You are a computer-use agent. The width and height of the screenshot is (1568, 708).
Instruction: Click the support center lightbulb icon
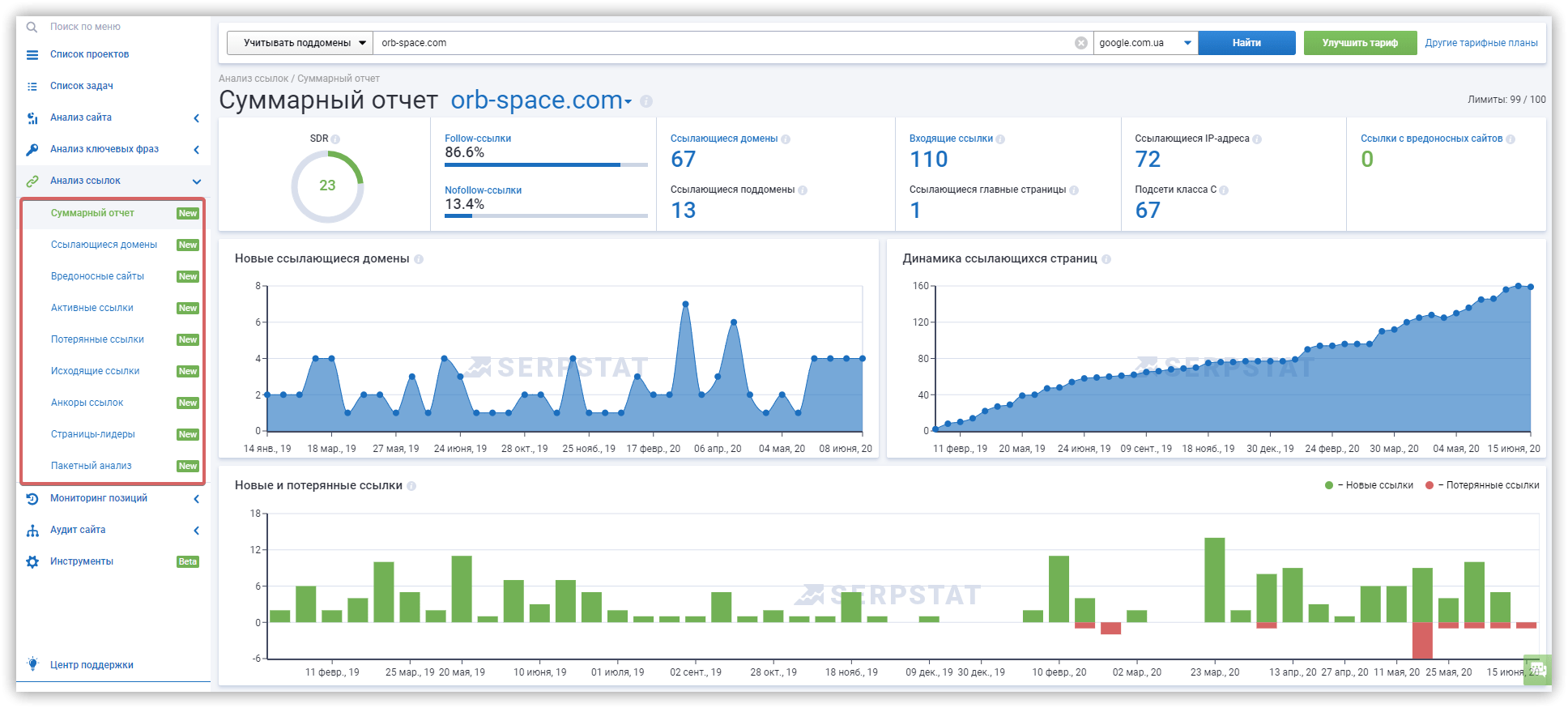(x=32, y=664)
